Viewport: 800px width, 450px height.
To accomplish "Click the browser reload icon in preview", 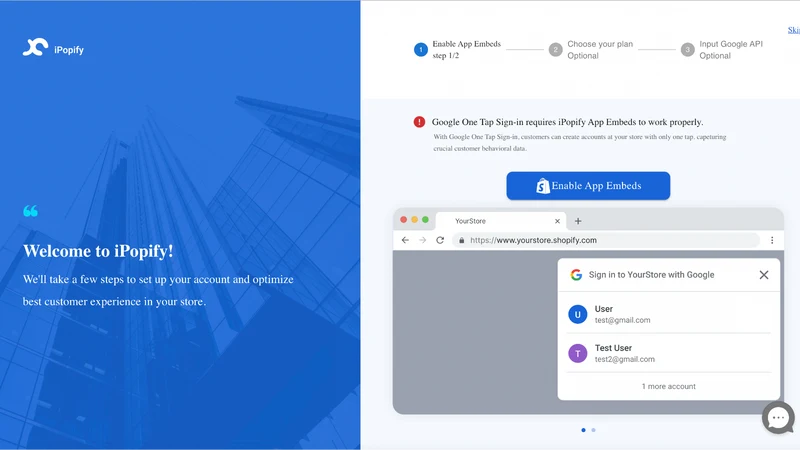I will [x=440, y=240].
